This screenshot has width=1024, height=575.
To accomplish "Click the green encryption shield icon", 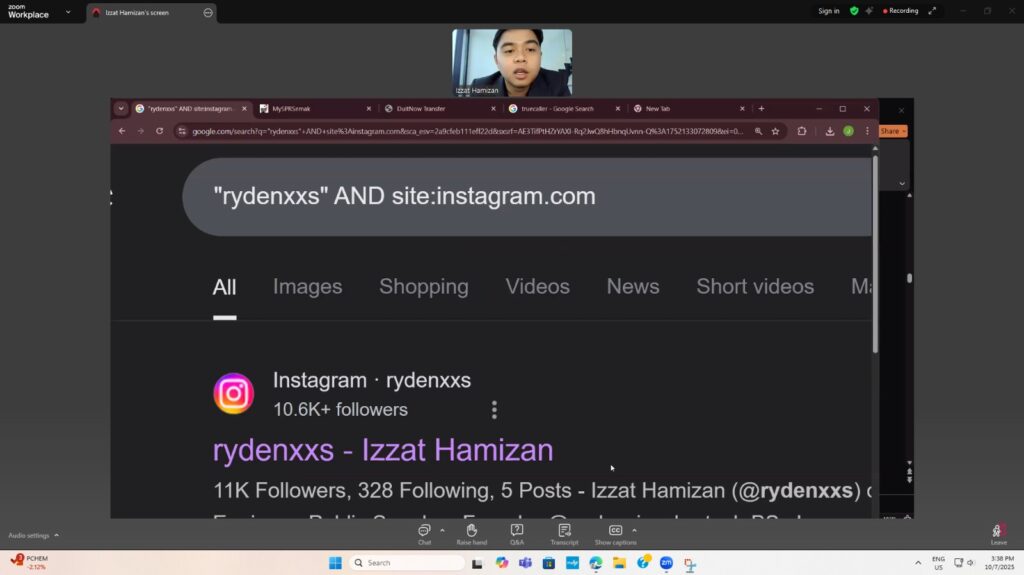I will pos(854,11).
